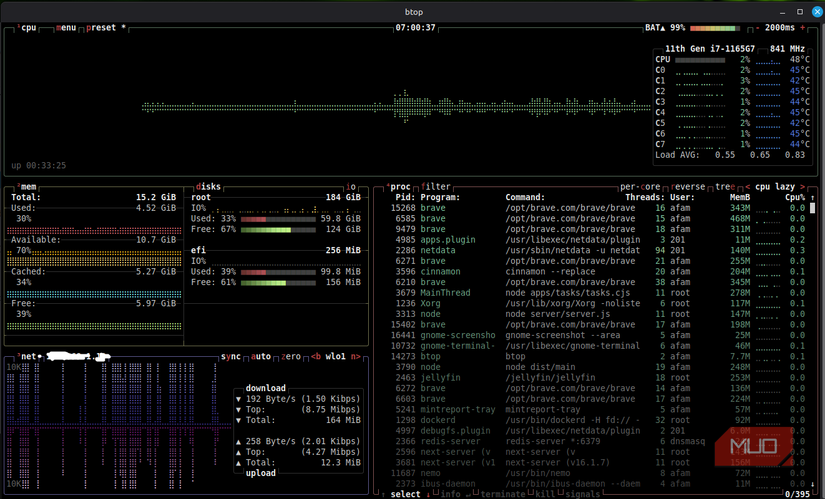The height and width of the screenshot is (499, 825).
Task: Toggle per-core process CPU usage
Action: click(x=640, y=187)
